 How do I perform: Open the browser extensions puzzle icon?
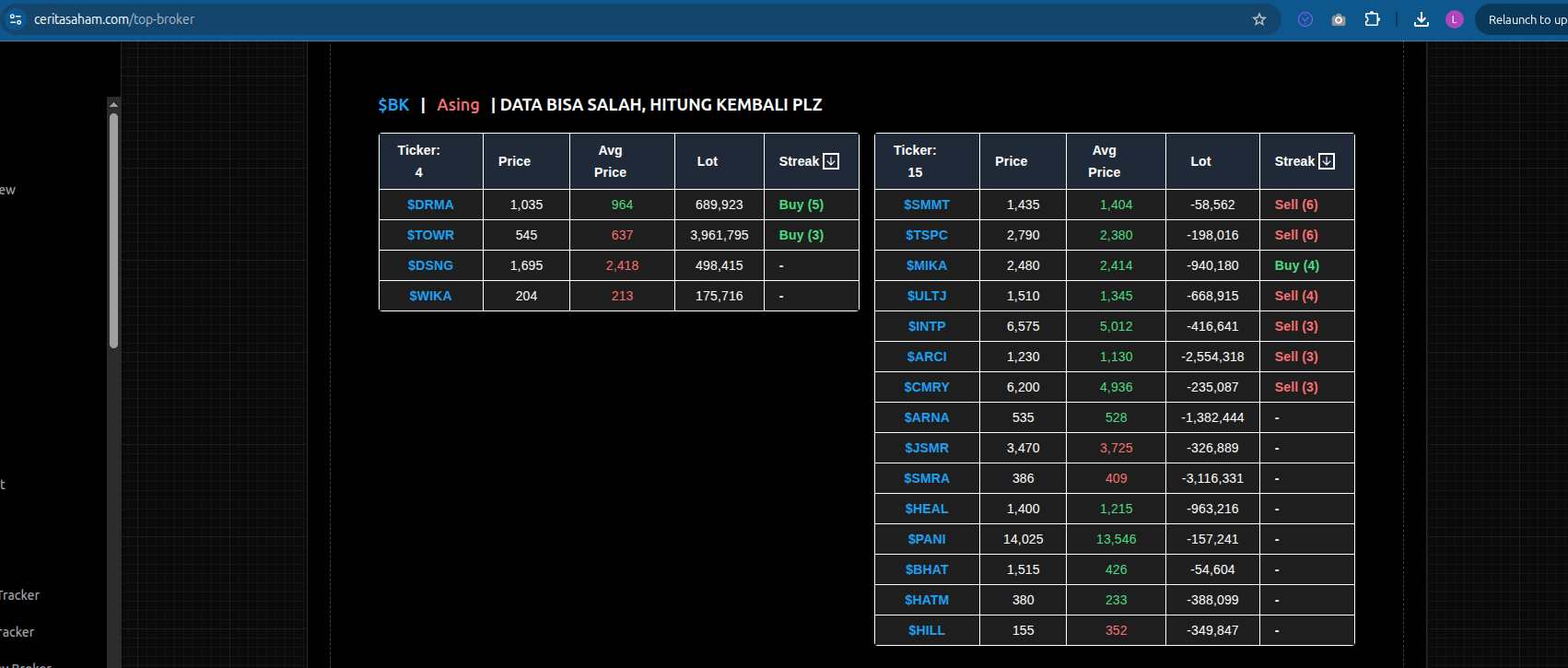tap(1372, 19)
